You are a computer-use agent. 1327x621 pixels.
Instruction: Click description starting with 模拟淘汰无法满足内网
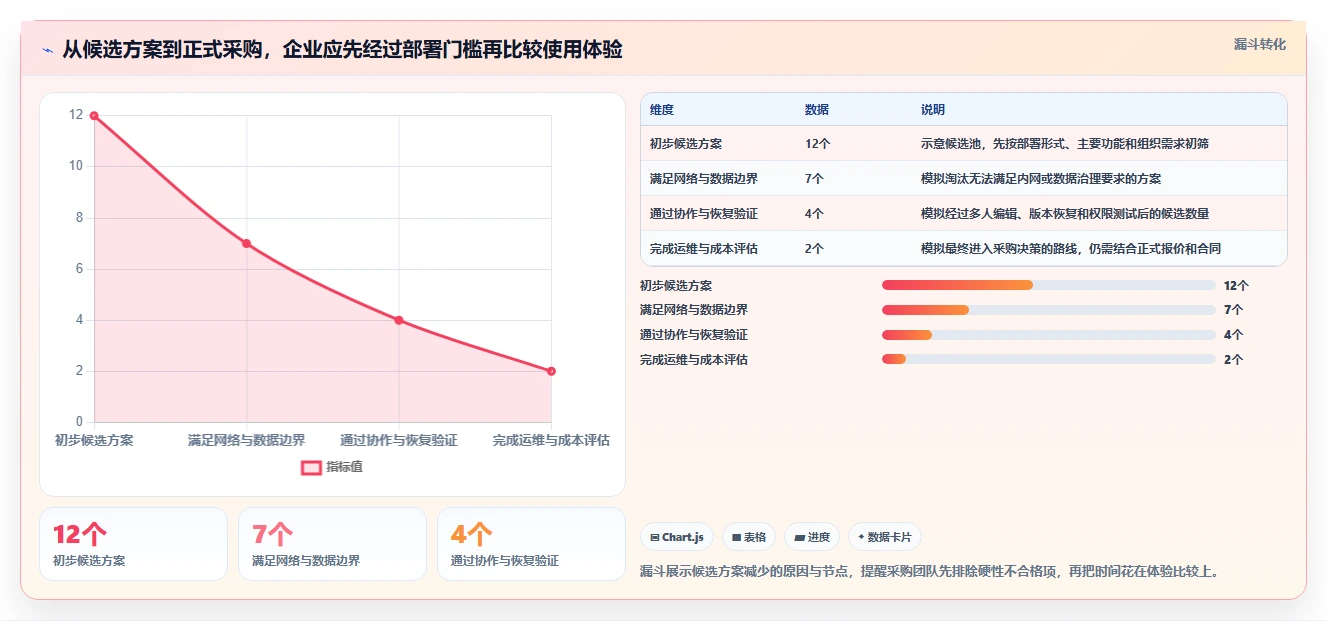click(1041, 179)
